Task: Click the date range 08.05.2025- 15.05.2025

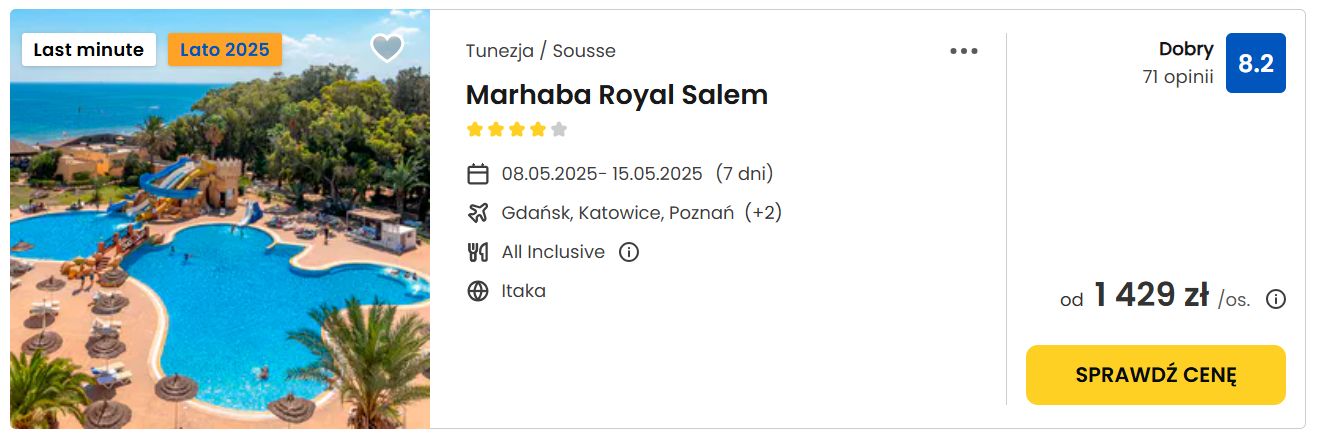Action: pyautogui.click(x=602, y=174)
